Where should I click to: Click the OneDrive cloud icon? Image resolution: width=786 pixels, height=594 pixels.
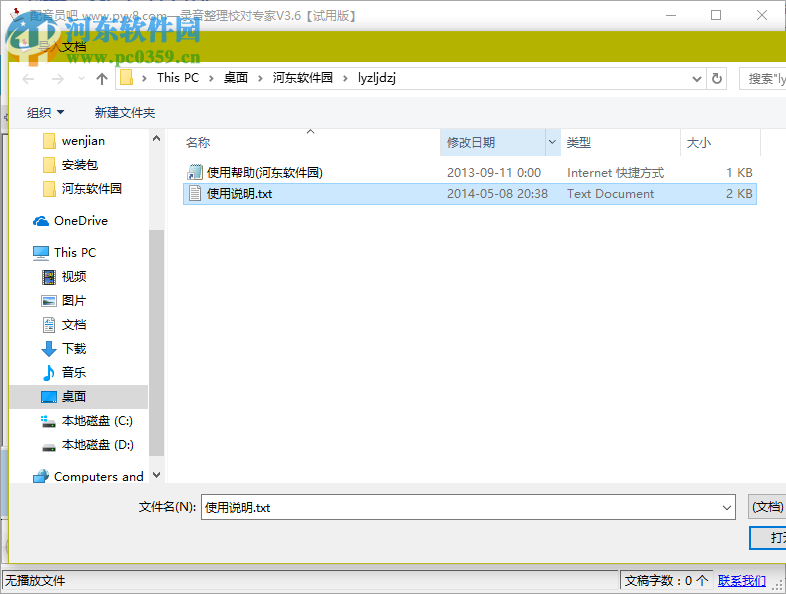pos(41,221)
